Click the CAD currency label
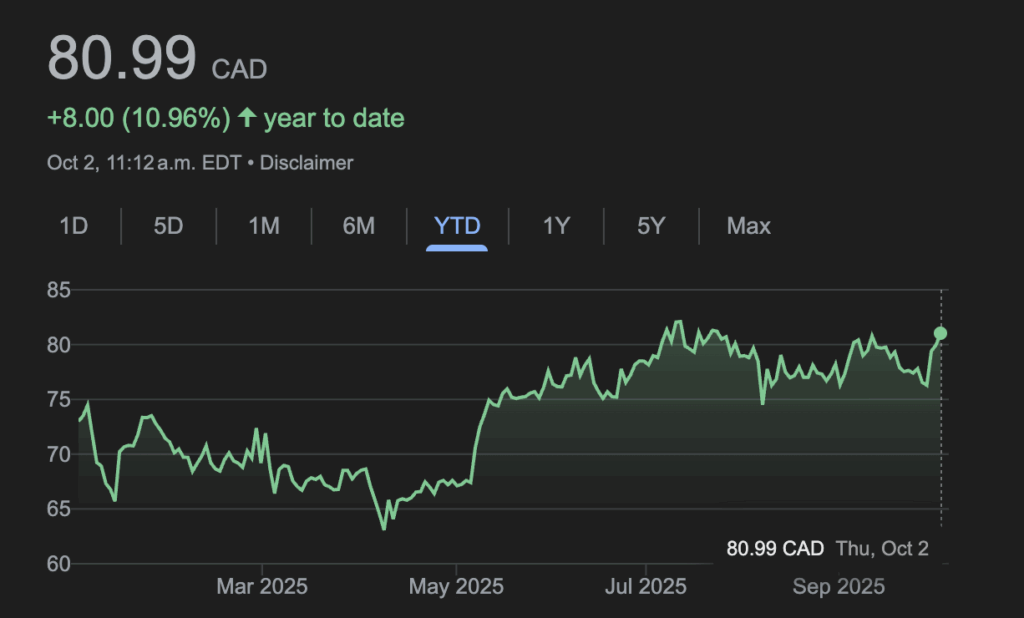 pyautogui.click(x=240, y=70)
